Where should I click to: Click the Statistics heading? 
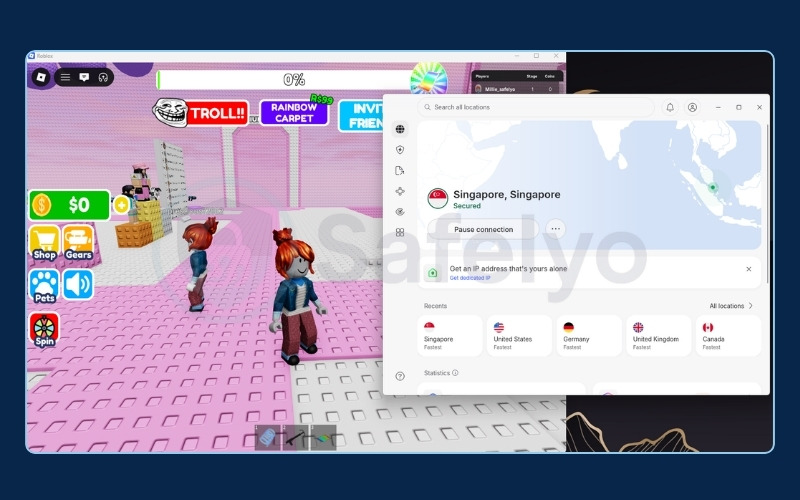437,373
